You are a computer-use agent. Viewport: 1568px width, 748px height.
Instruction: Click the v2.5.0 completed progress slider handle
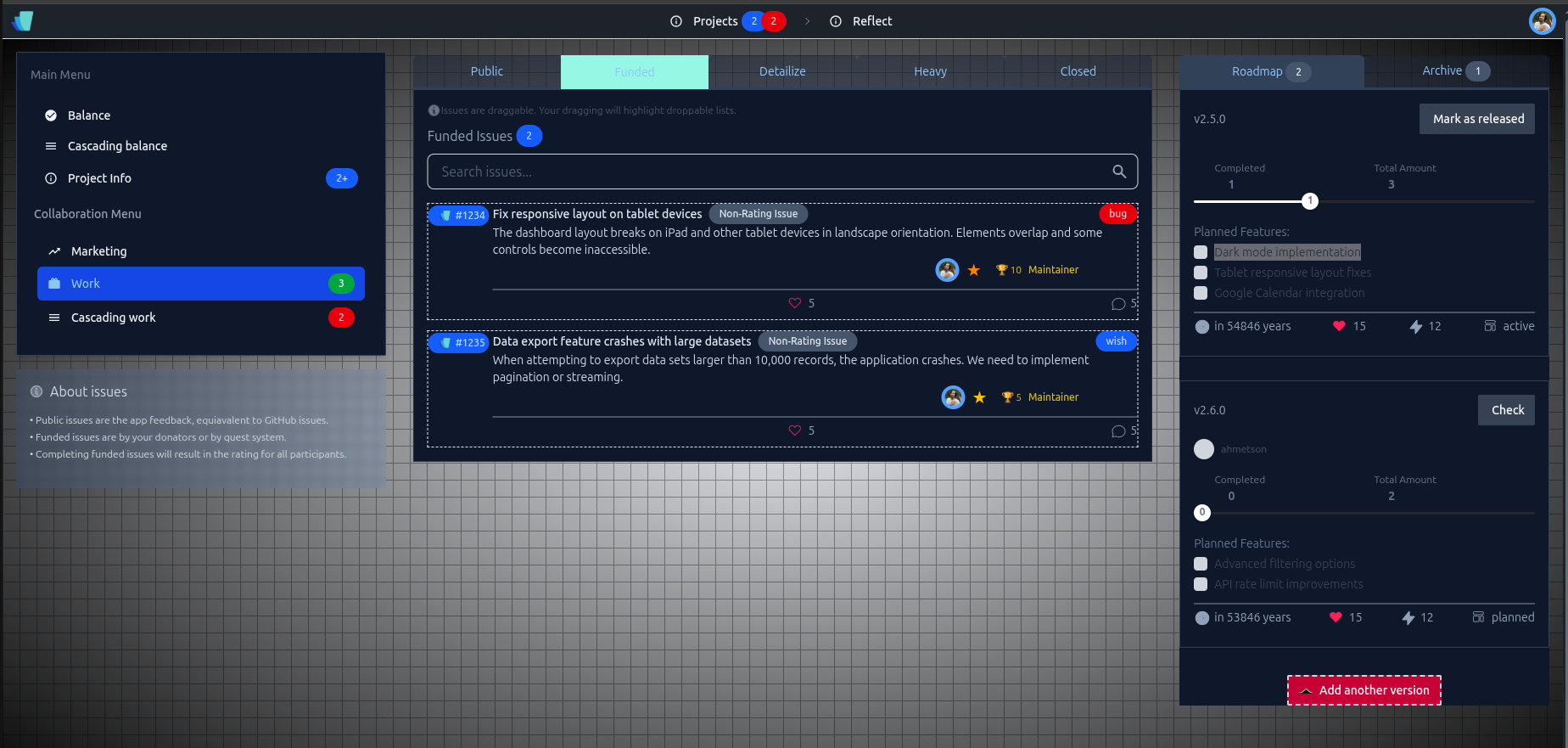coord(1310,201)
